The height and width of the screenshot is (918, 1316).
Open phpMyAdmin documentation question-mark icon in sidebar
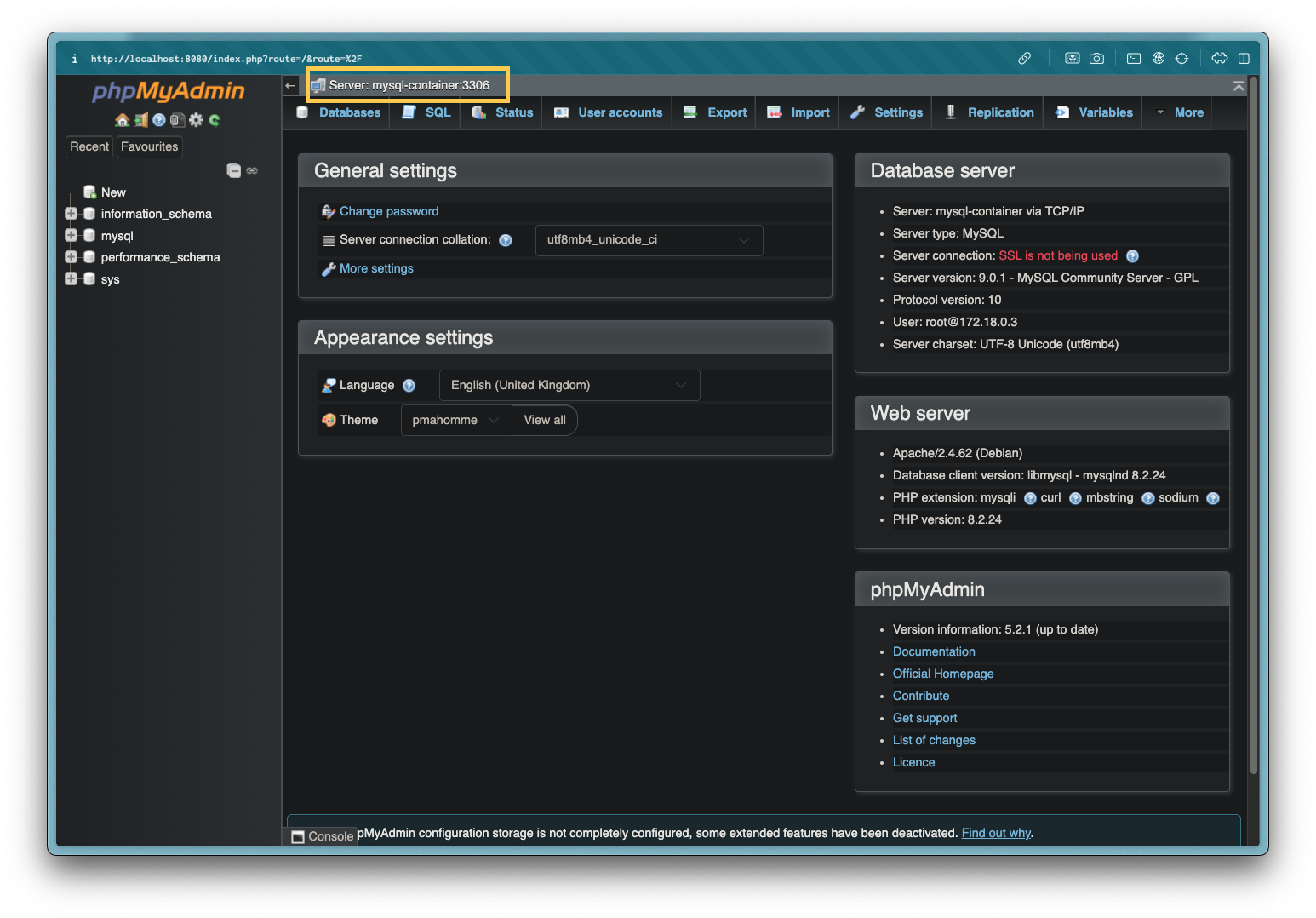pyautogui.click(x=159, y=120)
